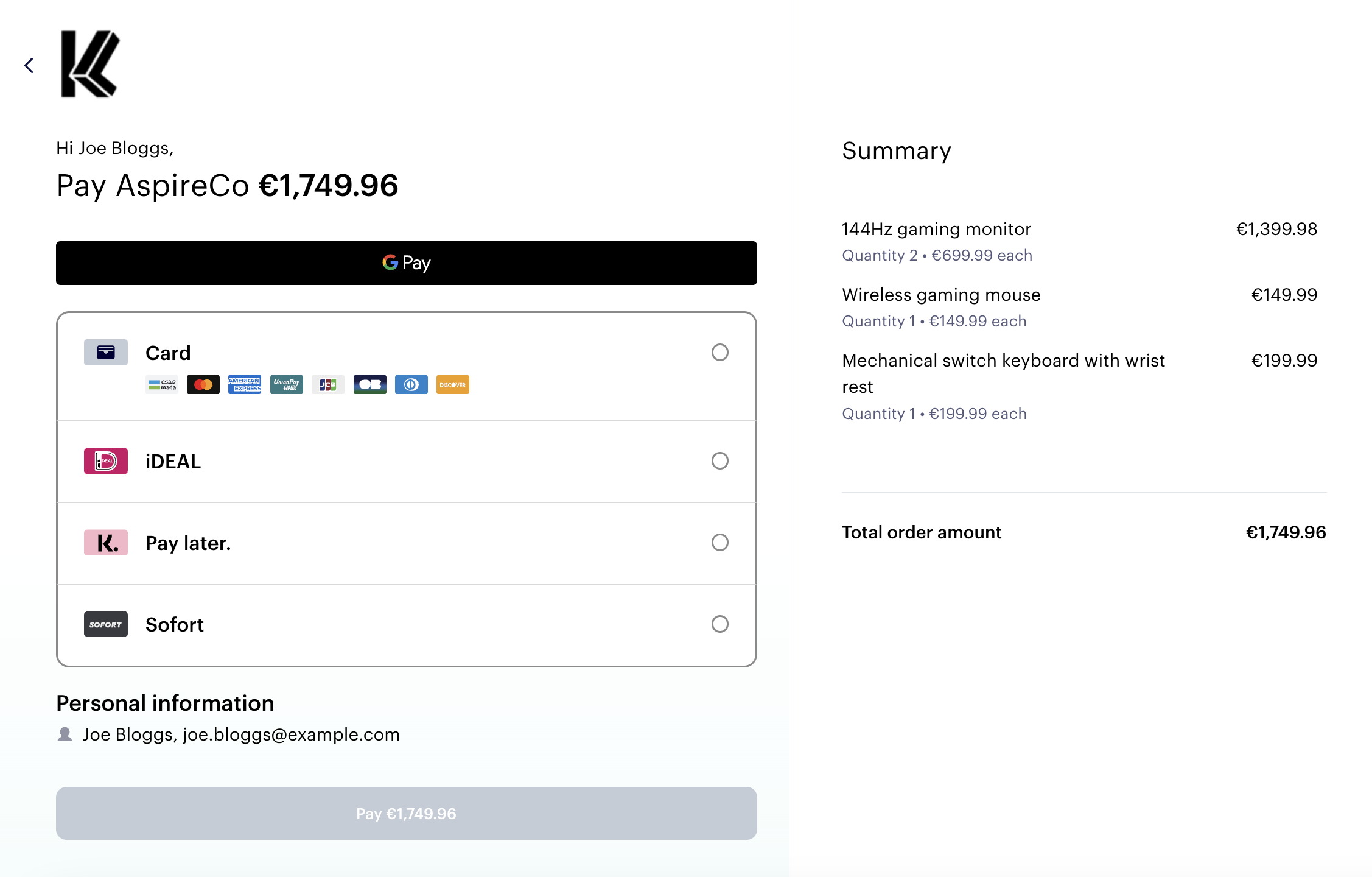Select the iDEAL payment radio button
1372x877 pixels.
click(x=720, y=461)
